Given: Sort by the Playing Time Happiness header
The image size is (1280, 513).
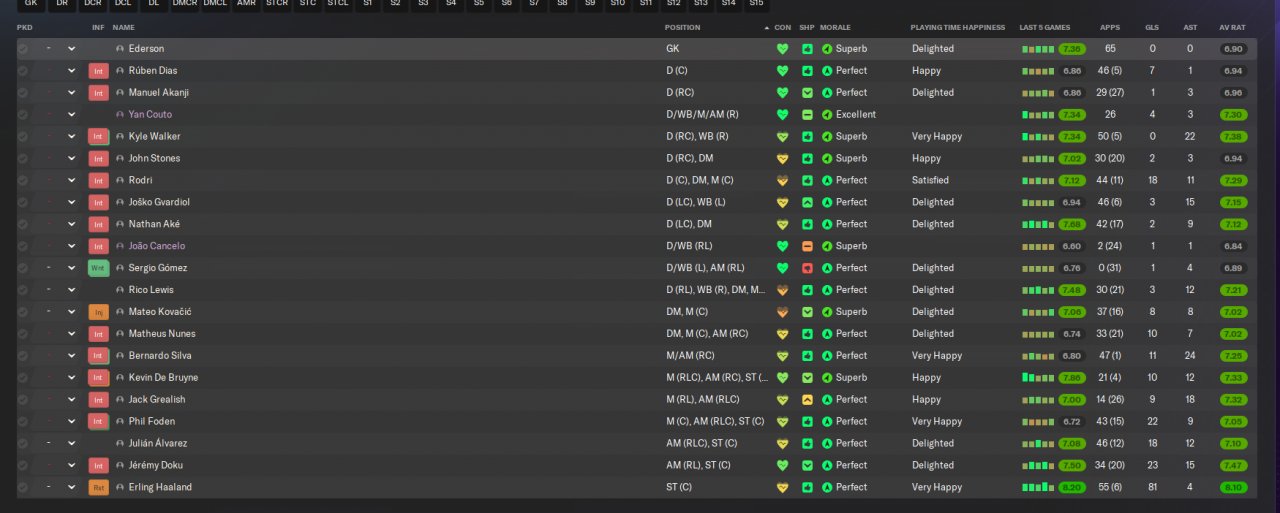Looking at the screenshot, I should [x=958, y=28].
